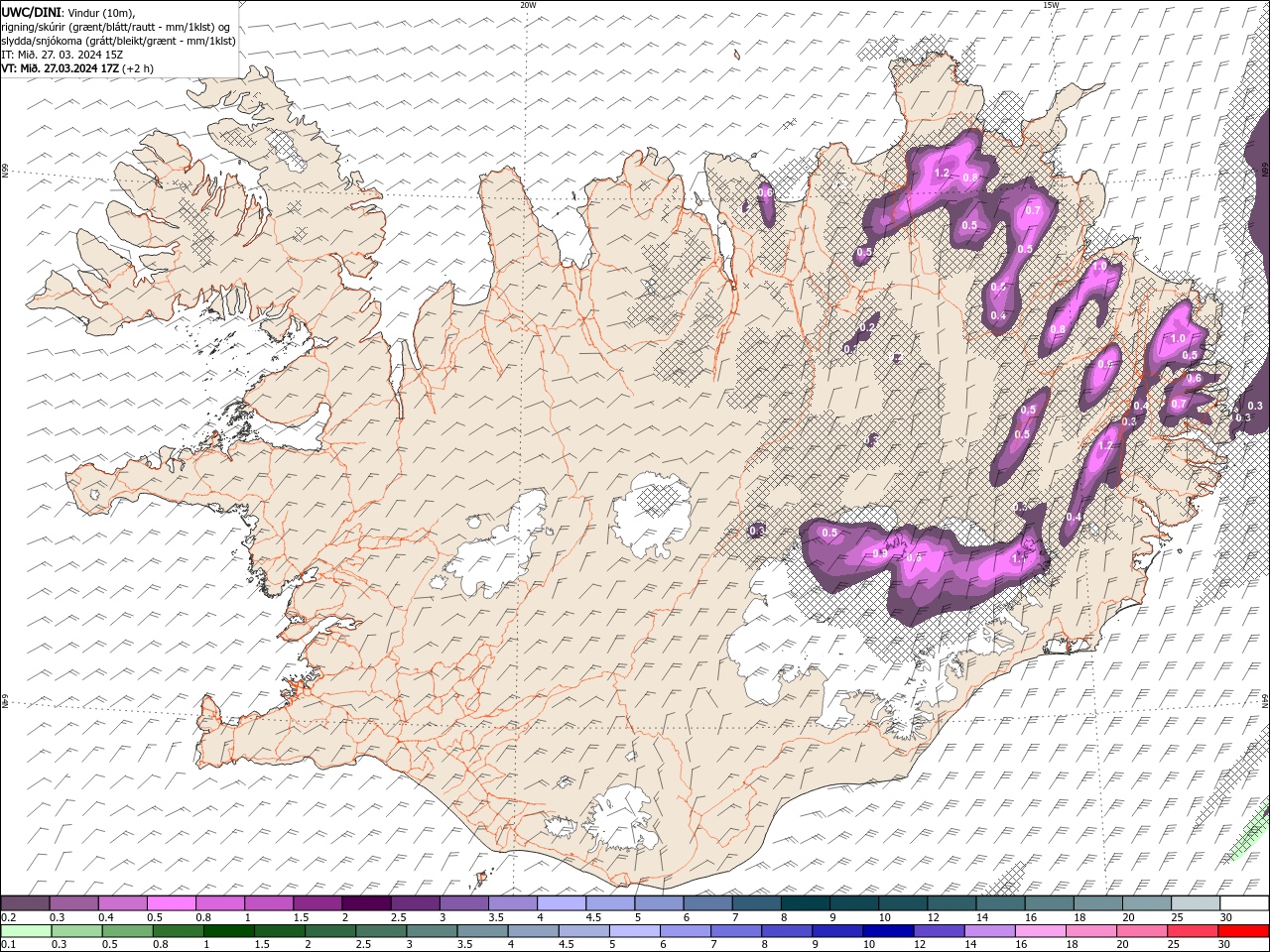Pick the 14 swatch on lower rain scale
The height and width of the screenshot is (952, 1270).
coord(989,931)
